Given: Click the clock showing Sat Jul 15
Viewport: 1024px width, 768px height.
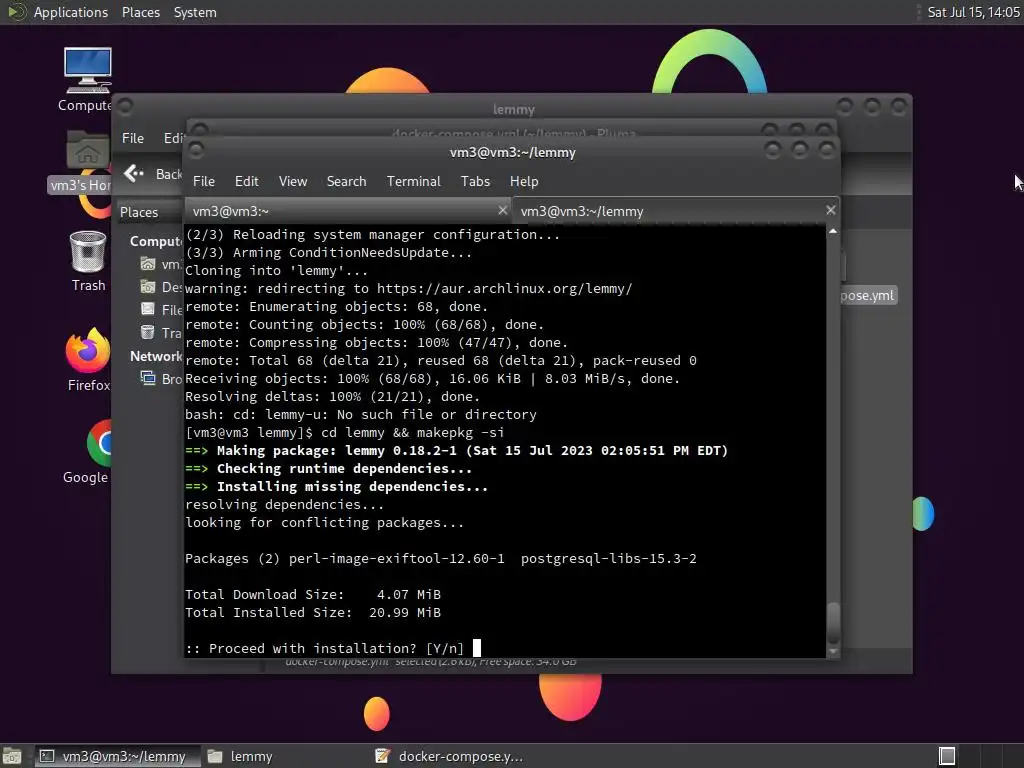Looking at the screenshot, I should point(973,12).
